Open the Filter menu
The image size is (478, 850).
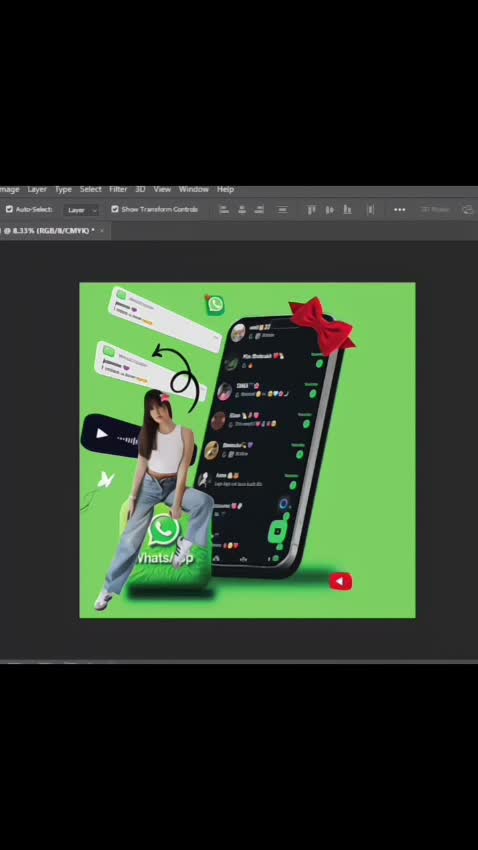pyautogui.click(x=118, y=189)
